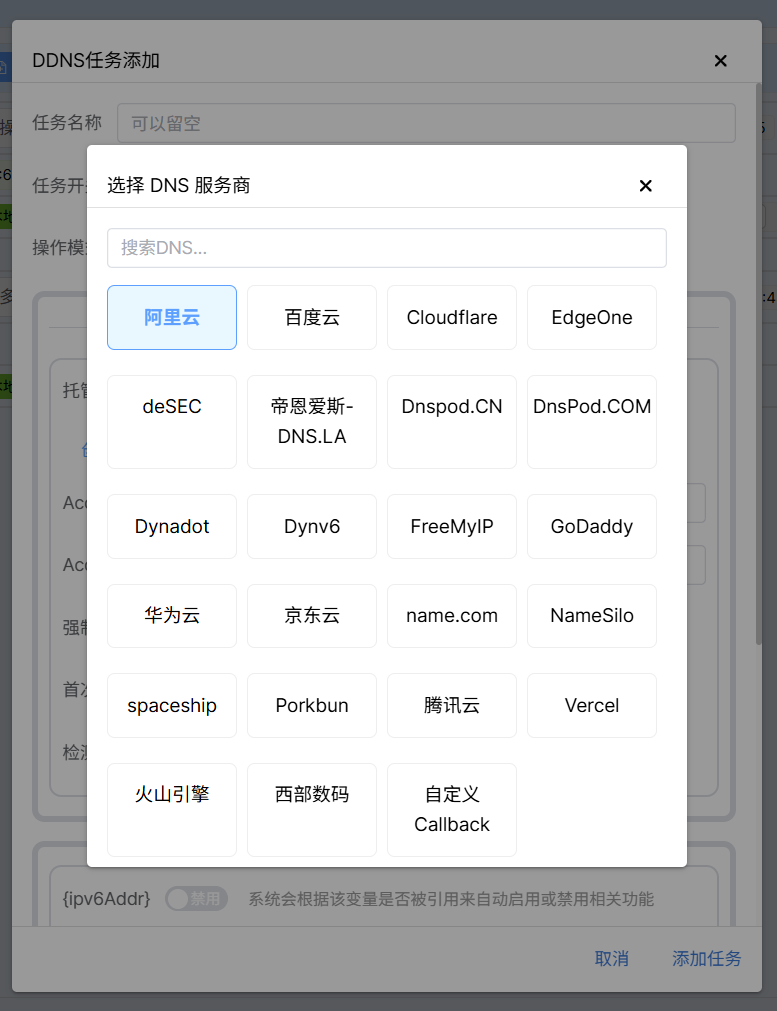
Task: Select 阿里云 DNS provider
Action: click(x=172, y=317)
